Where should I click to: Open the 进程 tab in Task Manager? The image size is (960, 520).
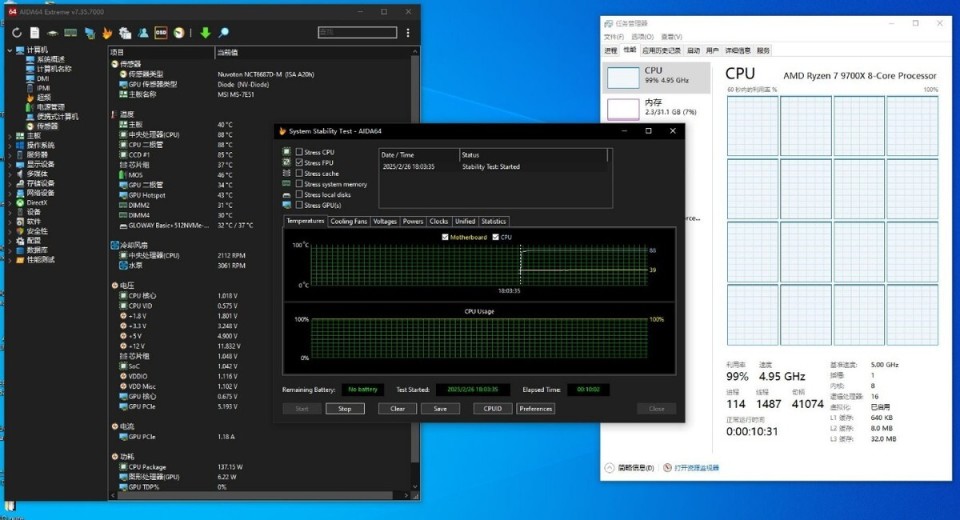611,51
